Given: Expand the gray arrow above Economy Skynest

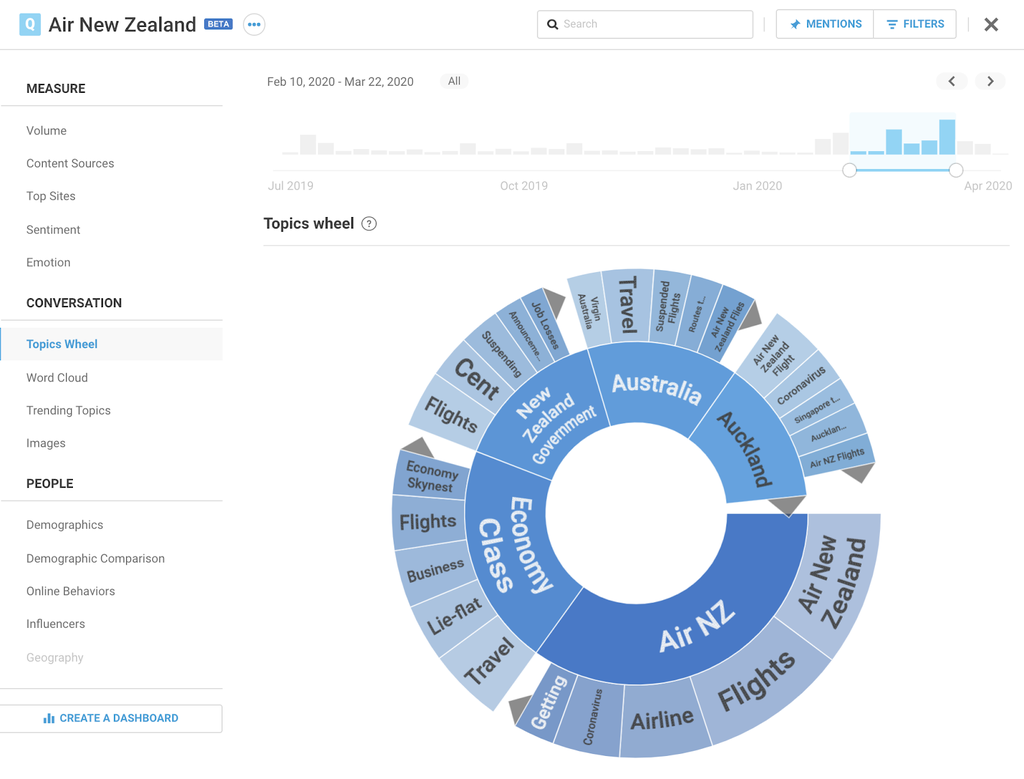Looking at the screenshot, I should click(418, 447).
